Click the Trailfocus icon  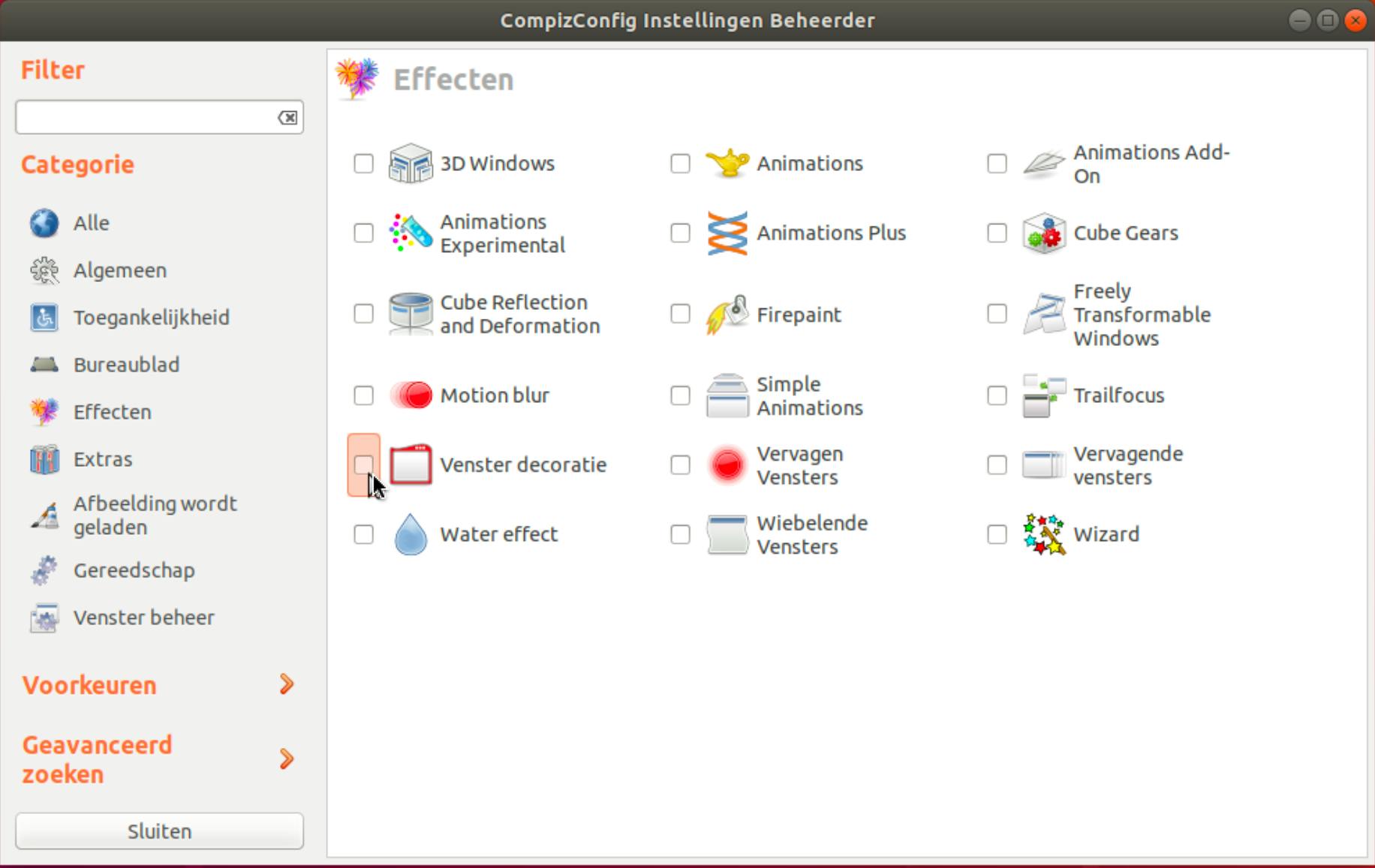coord(1044,395)
